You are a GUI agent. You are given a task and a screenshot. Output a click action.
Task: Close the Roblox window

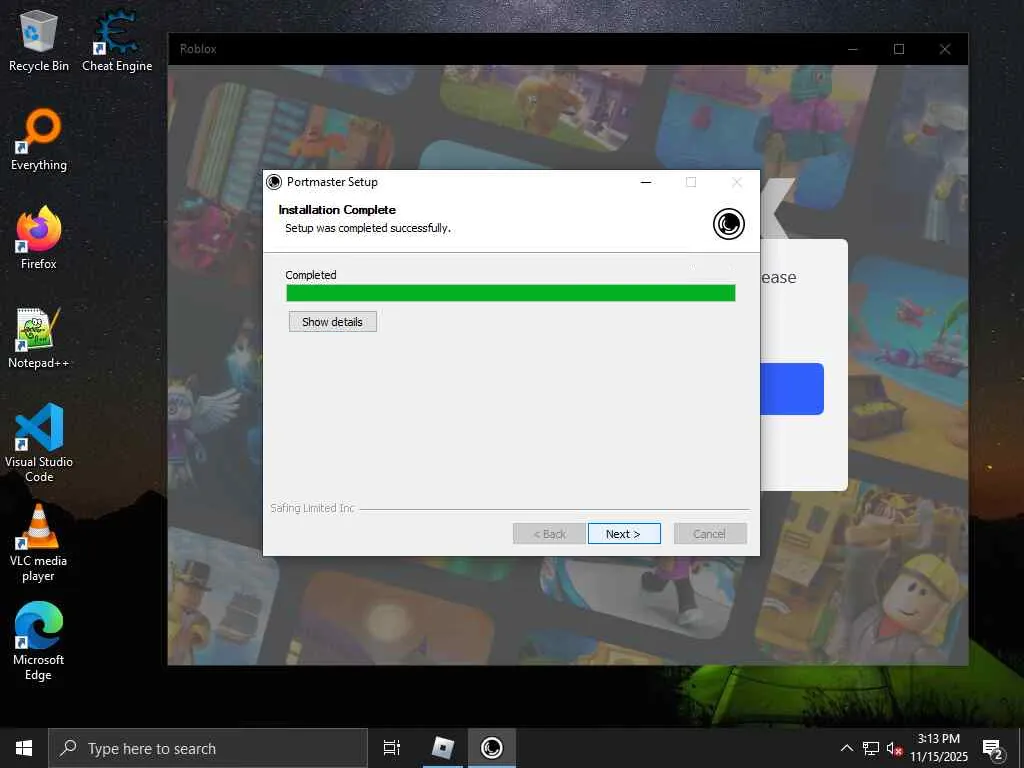coord(944,49)
